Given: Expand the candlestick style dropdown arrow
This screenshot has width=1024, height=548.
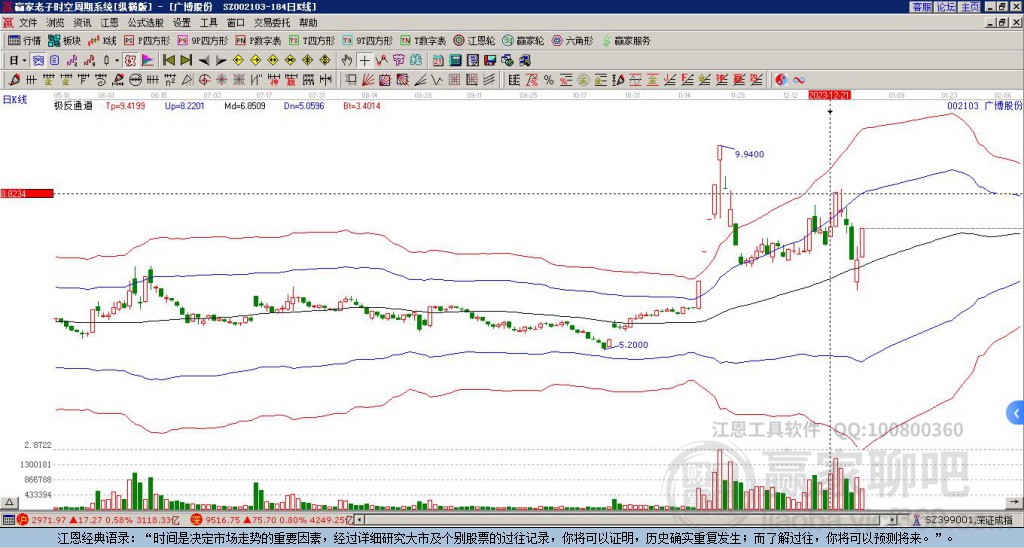Looking at the screenshot, I should (118, 61).
